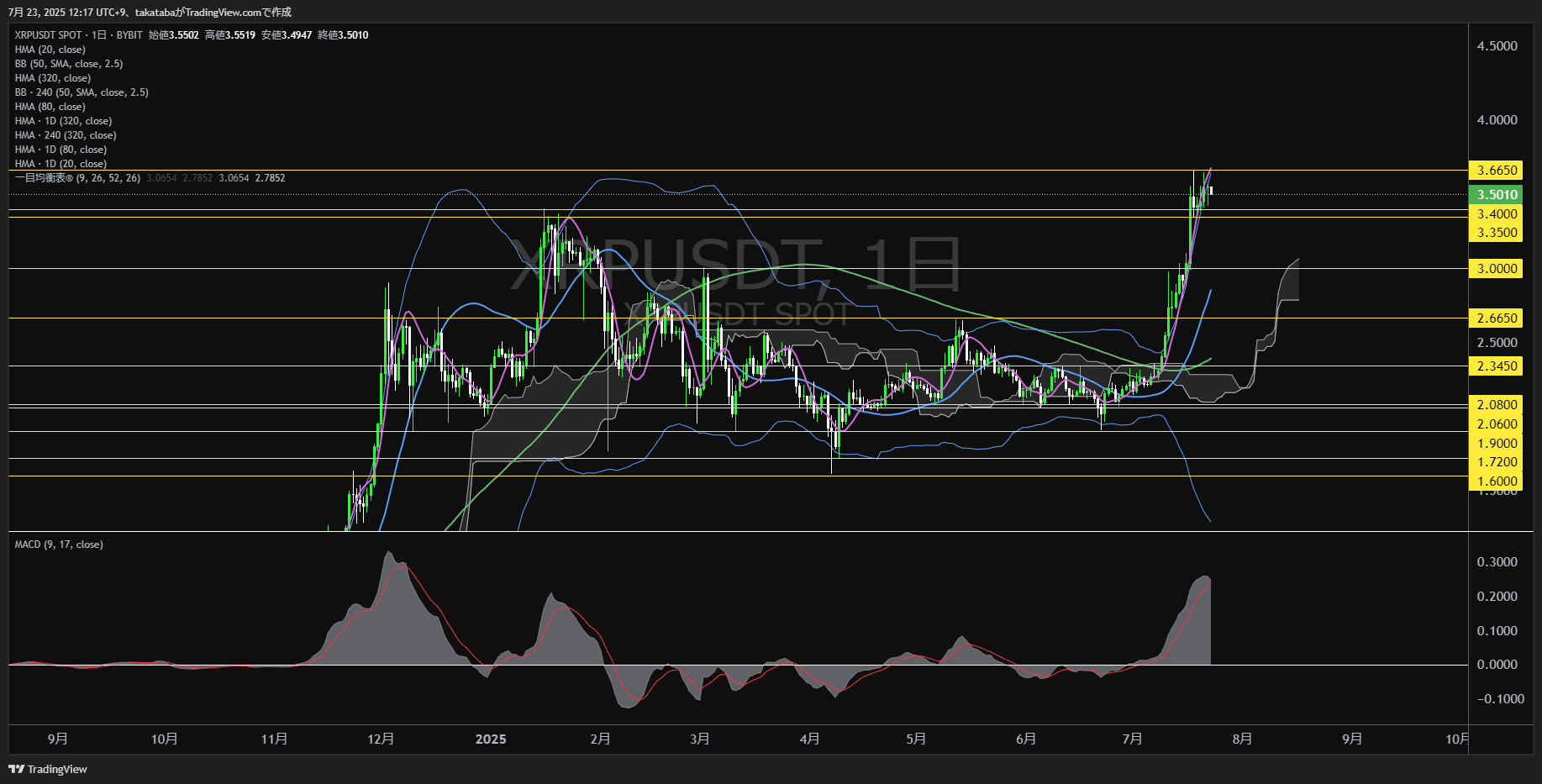Select the 3.3500 price level label
The image size is (1542, 784).
(1497, 233)
